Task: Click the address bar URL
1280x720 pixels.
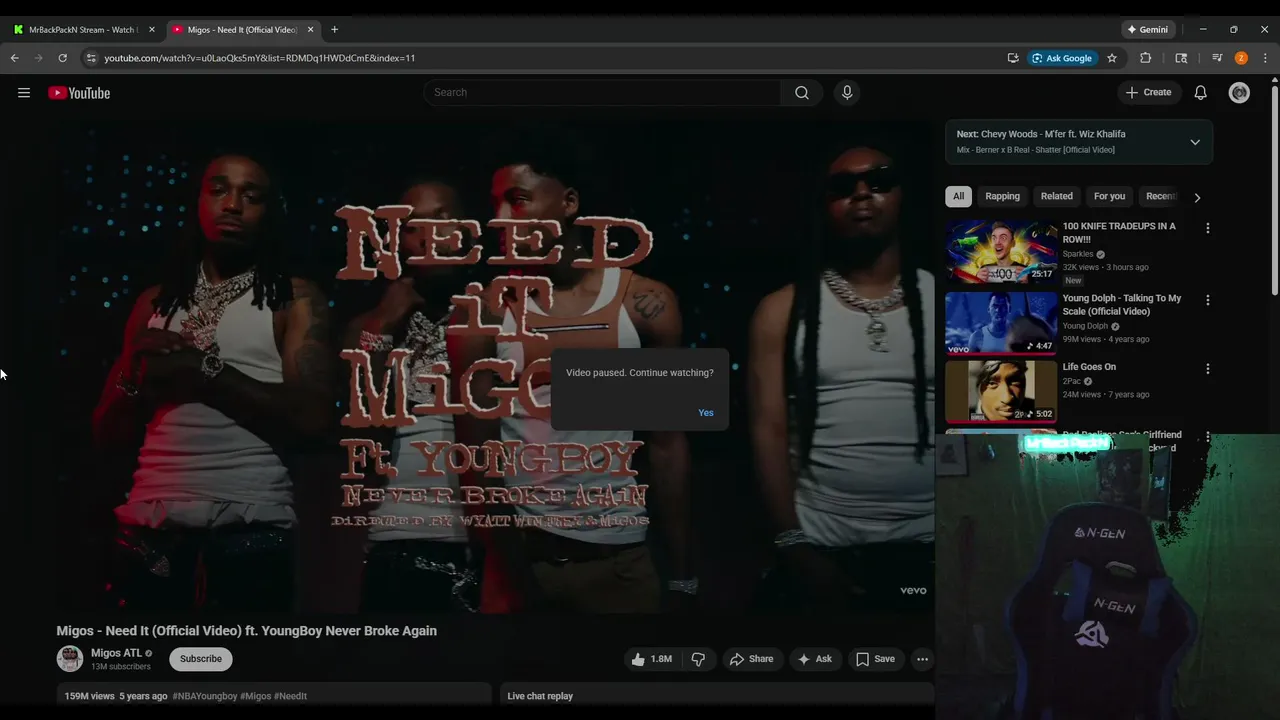Action: coord(260,58)
